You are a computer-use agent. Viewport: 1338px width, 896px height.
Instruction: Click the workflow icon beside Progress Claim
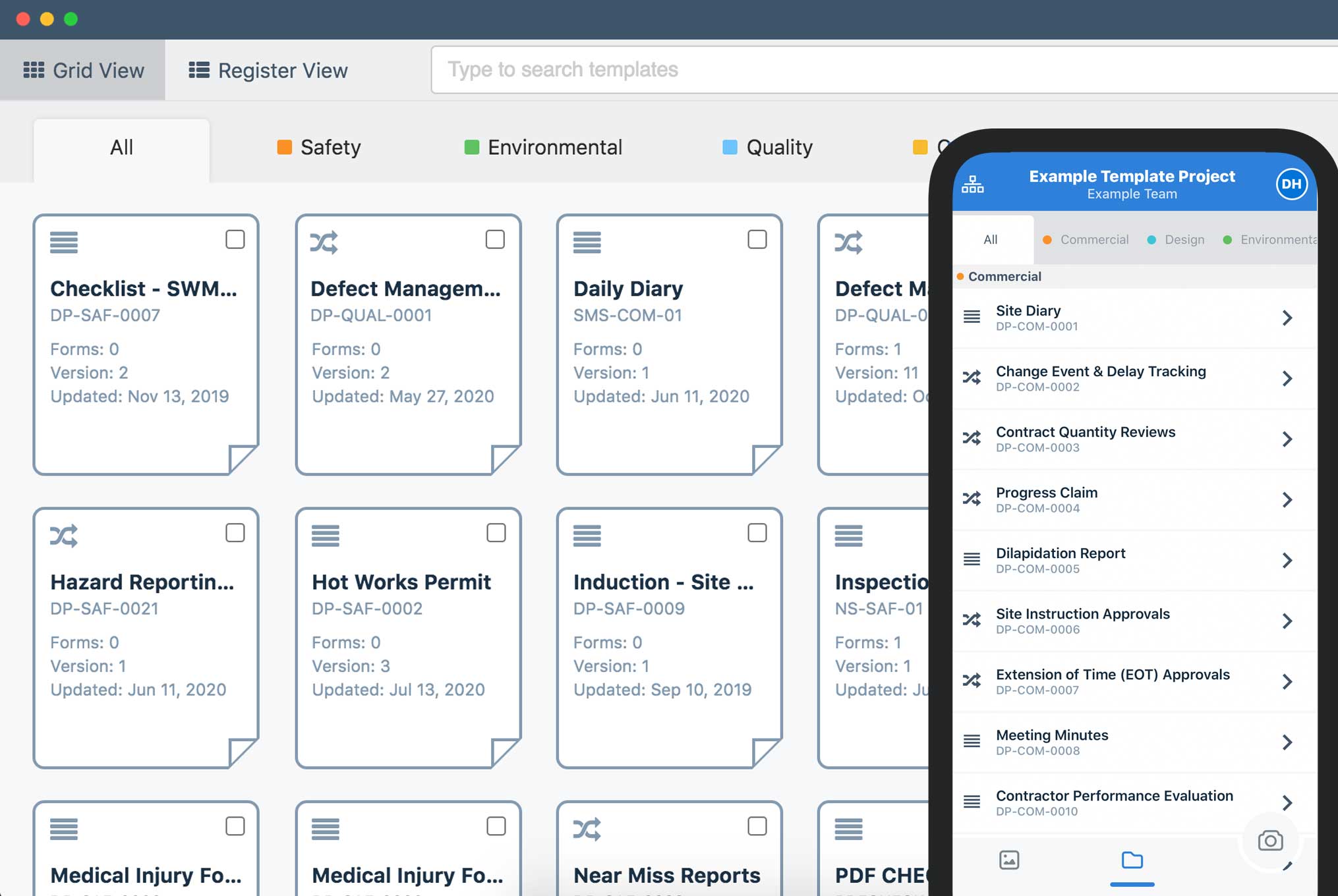(972, 499)
